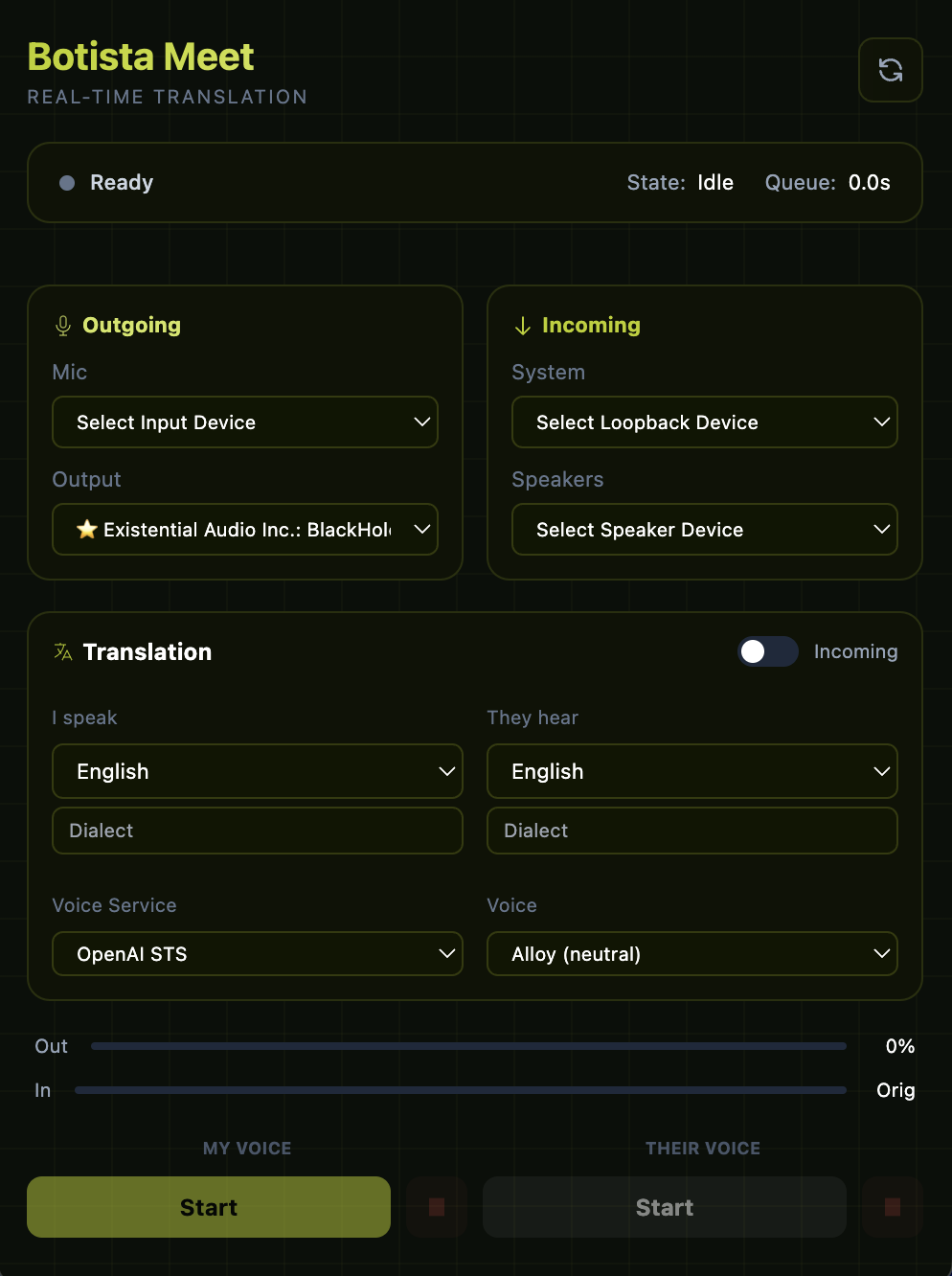Toggle the Incoming translation switch
Viewport: 952px width, 1276px height.
(767, 651)
